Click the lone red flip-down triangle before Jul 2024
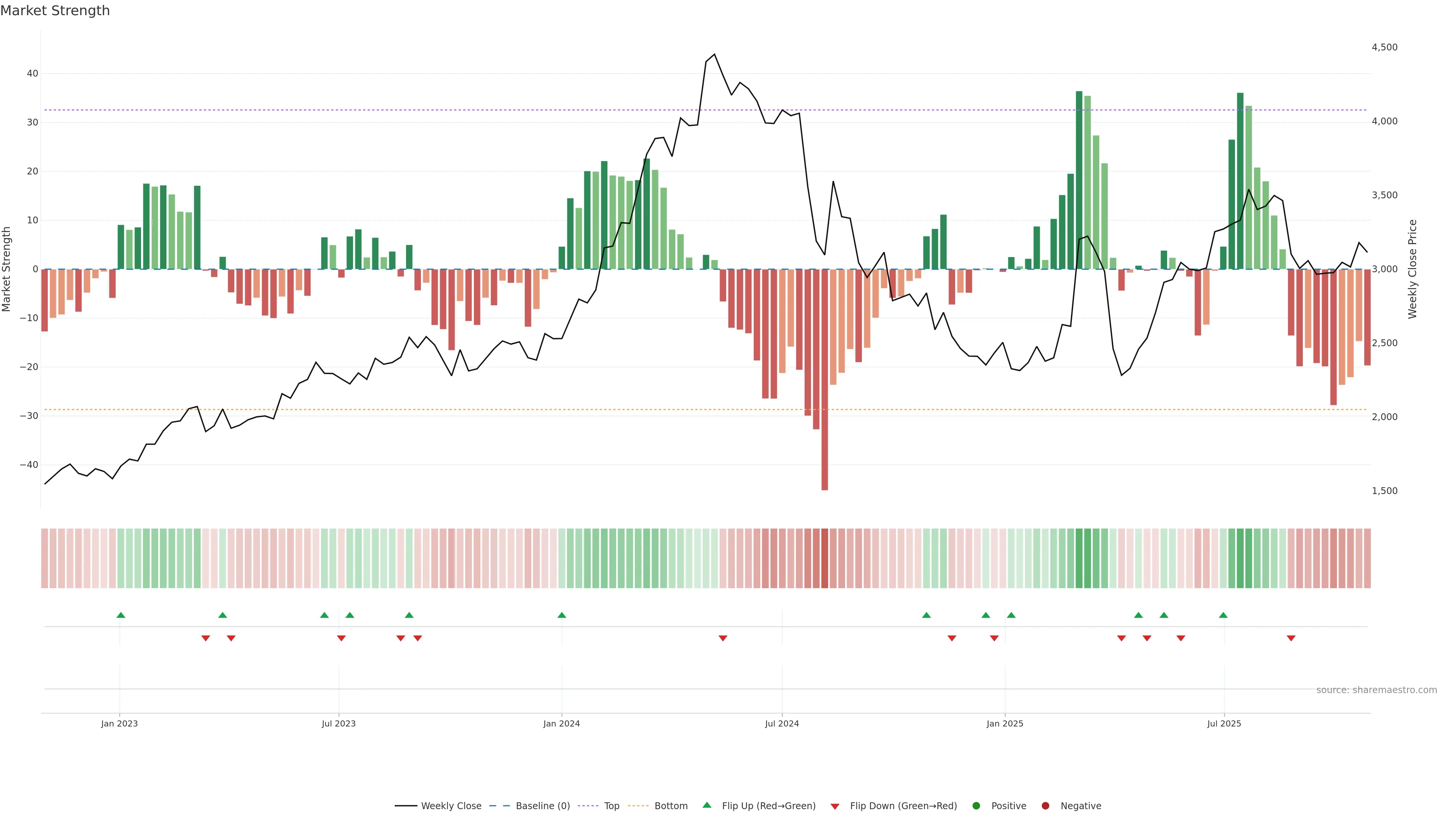 (722, 638)
